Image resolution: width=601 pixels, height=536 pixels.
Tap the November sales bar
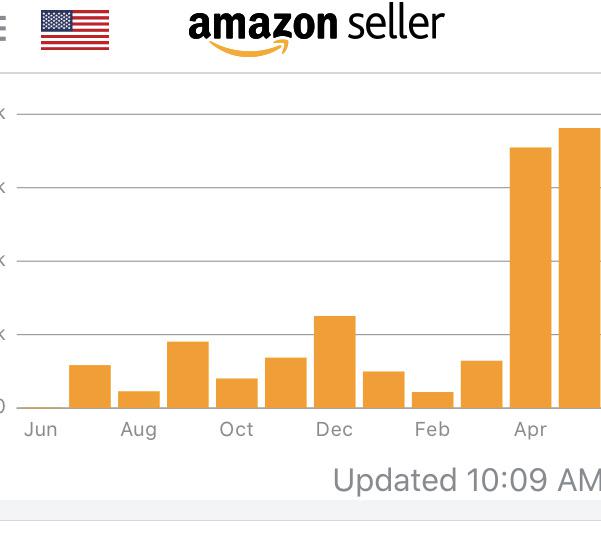pos(286,382)
